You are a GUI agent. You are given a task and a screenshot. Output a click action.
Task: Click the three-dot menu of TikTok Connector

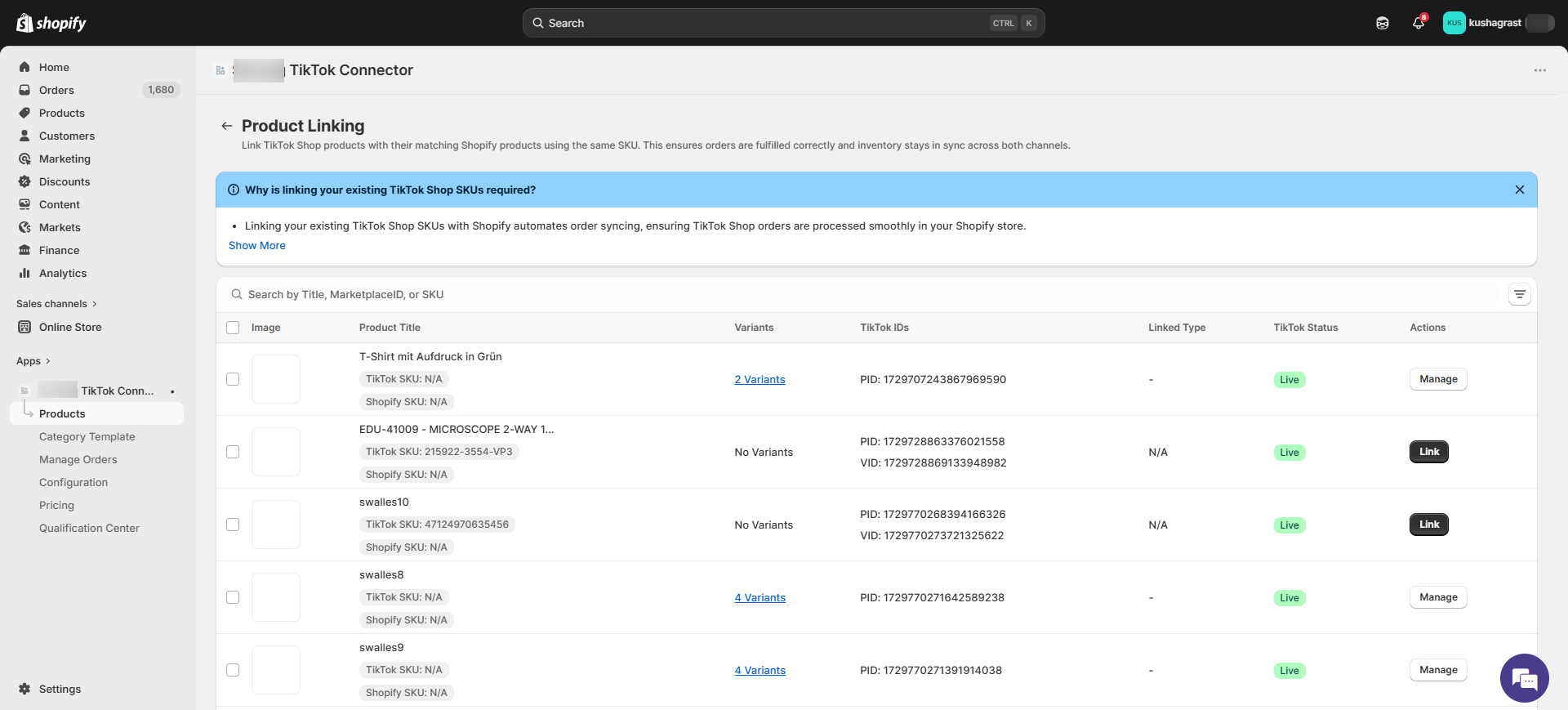(1539, 70)
